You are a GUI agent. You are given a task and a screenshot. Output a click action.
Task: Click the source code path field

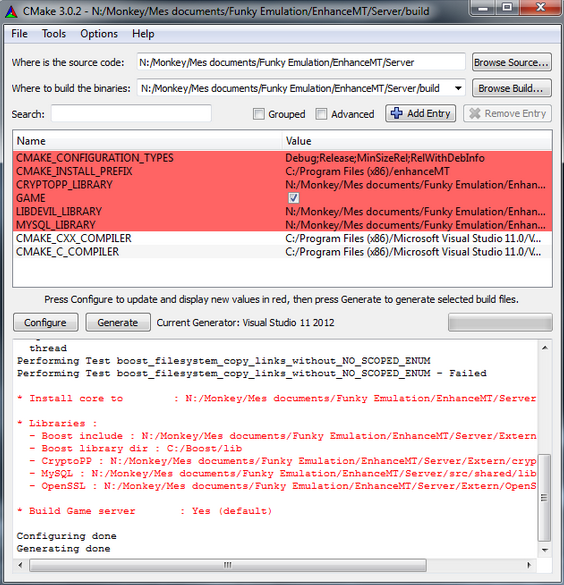[301, 62]
